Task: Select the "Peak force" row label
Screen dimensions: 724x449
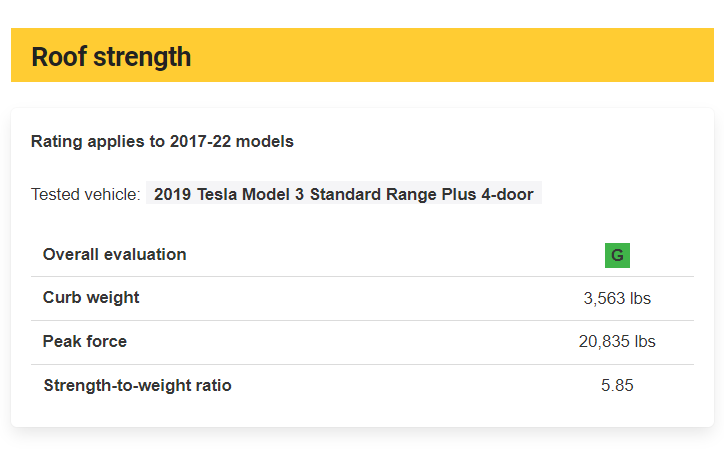Action: 85,341
